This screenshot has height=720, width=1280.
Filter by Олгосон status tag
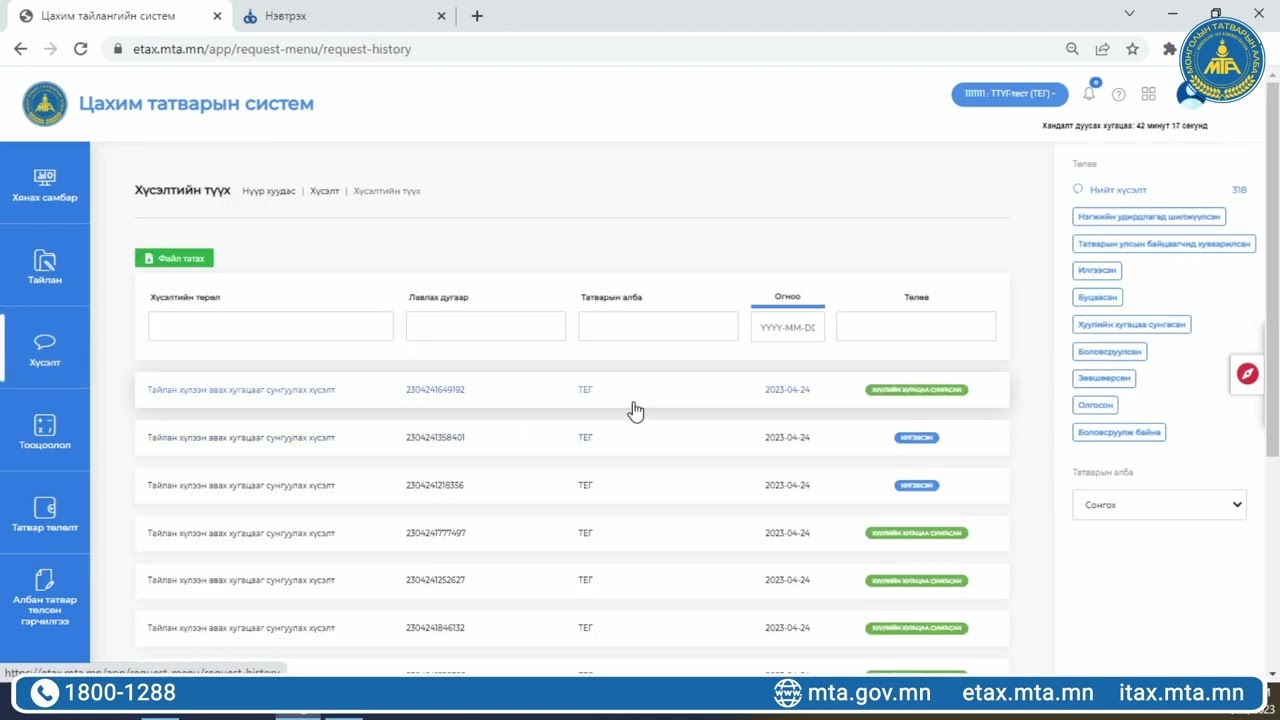point(1095,405)
